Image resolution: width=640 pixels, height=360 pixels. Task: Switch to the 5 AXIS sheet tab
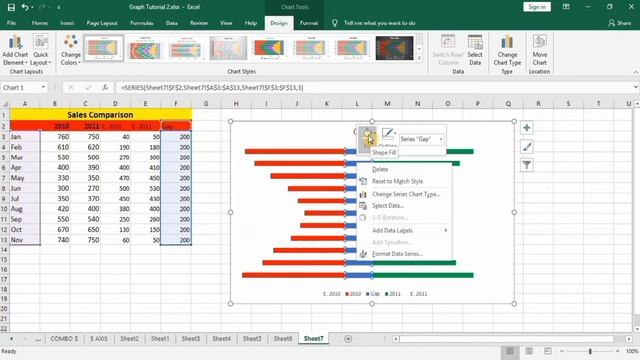[x=99, y=339]
